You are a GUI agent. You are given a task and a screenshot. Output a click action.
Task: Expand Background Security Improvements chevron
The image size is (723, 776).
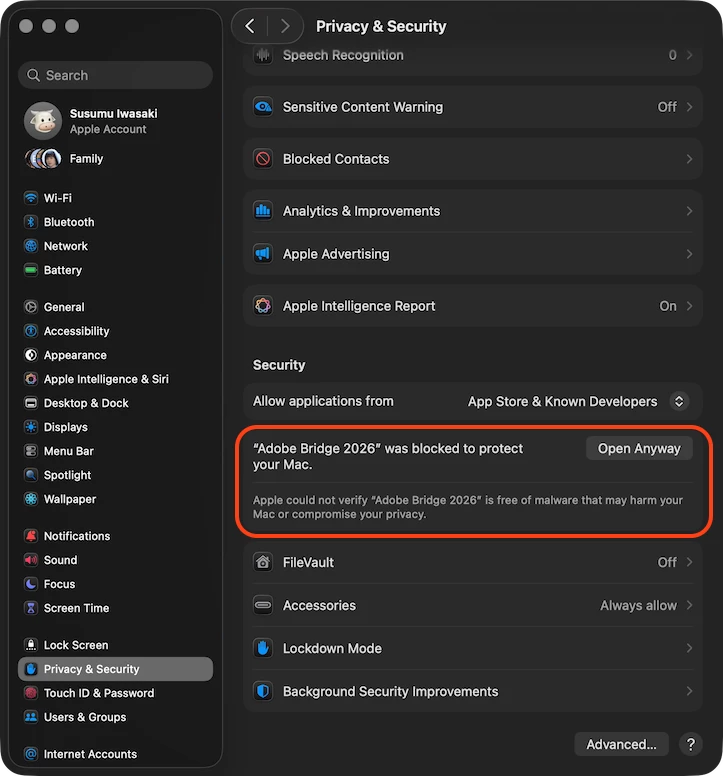689,691
